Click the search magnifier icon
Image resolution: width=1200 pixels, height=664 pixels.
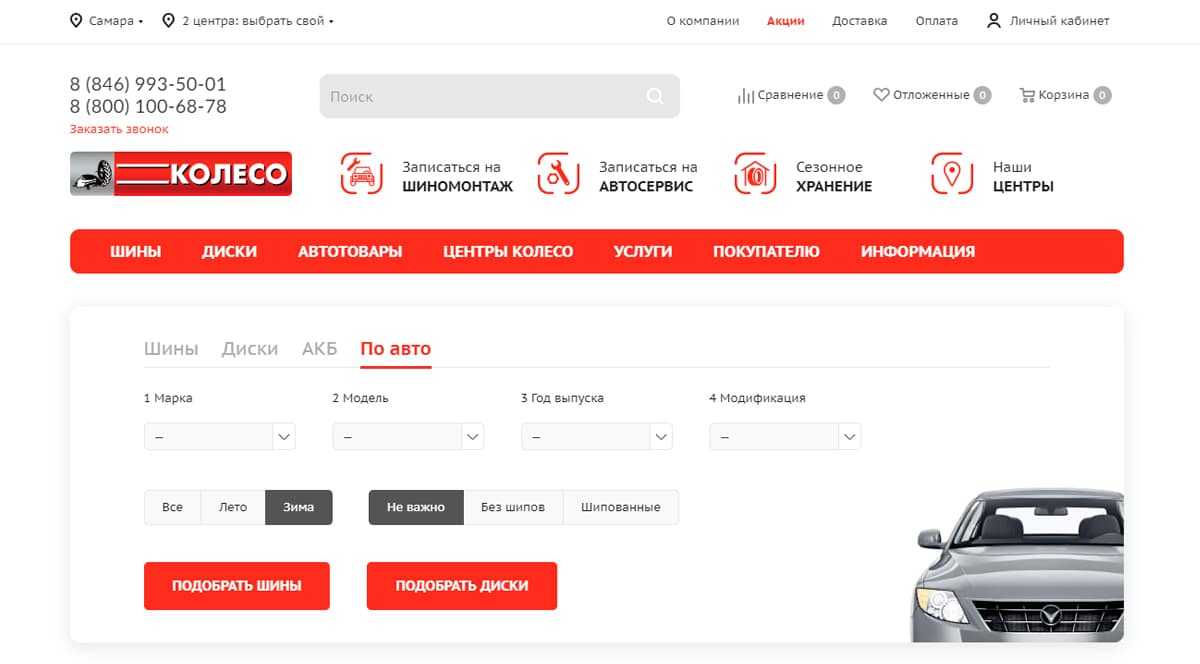pyautogui.click(x=655, y=96)
